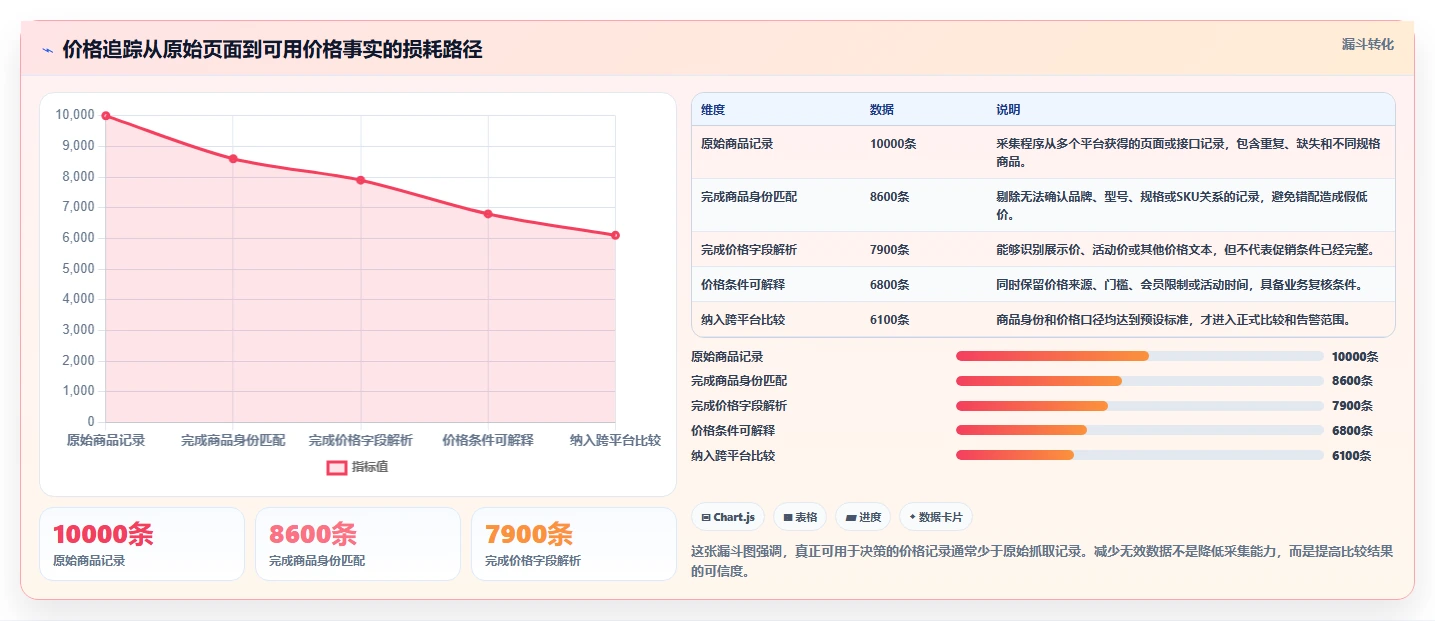
Task: Open the 7900条 完成价格字段解析 data card
Action: point(574,544)
